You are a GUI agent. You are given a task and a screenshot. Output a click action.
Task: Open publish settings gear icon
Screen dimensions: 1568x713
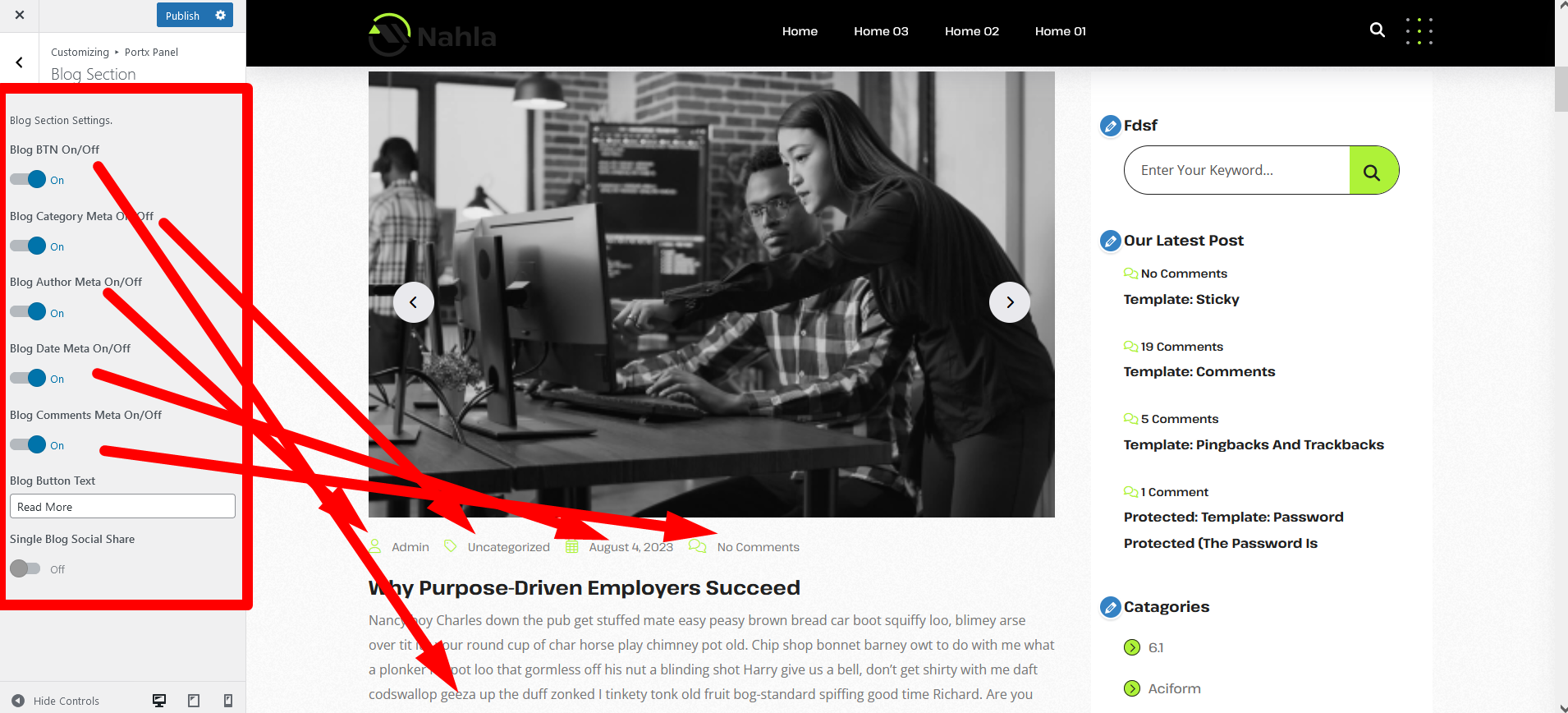pyautogui.click(x=220, y=15)
